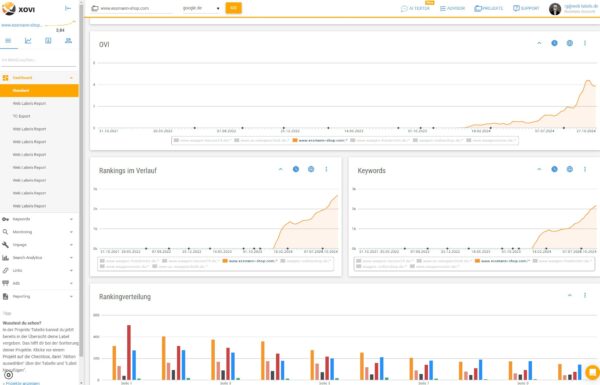Viewport: 600px width, 385px height.
Task: Open the google.de search engine dropdown
Action: pos(201,8)
